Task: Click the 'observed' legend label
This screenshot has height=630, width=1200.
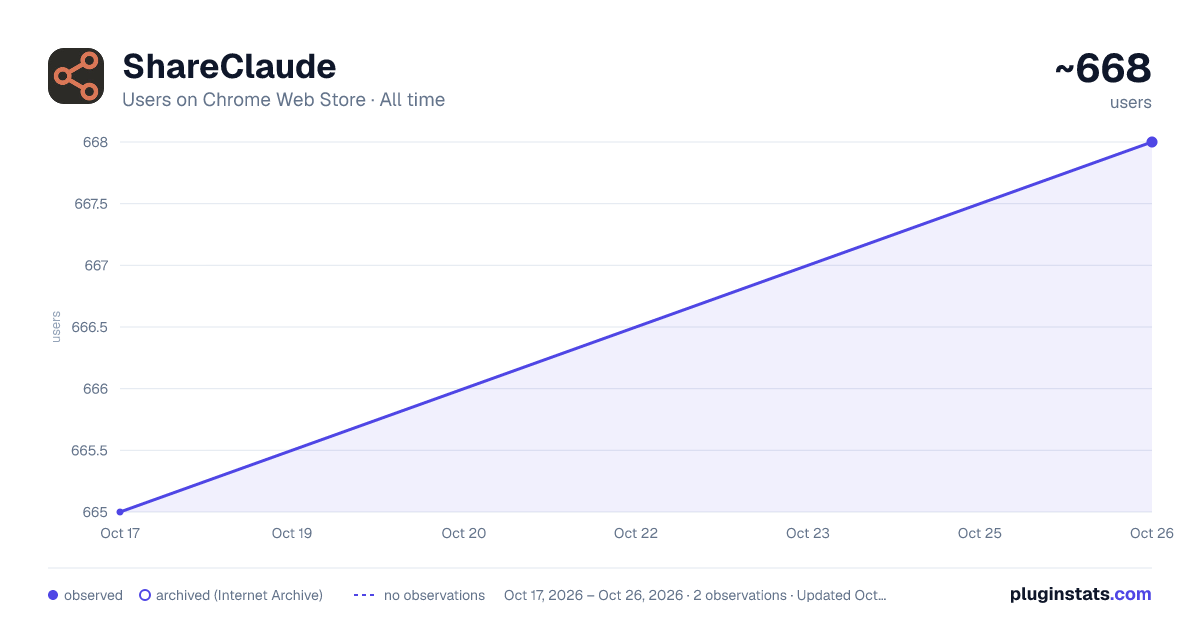Action: [x=93, y=595]
